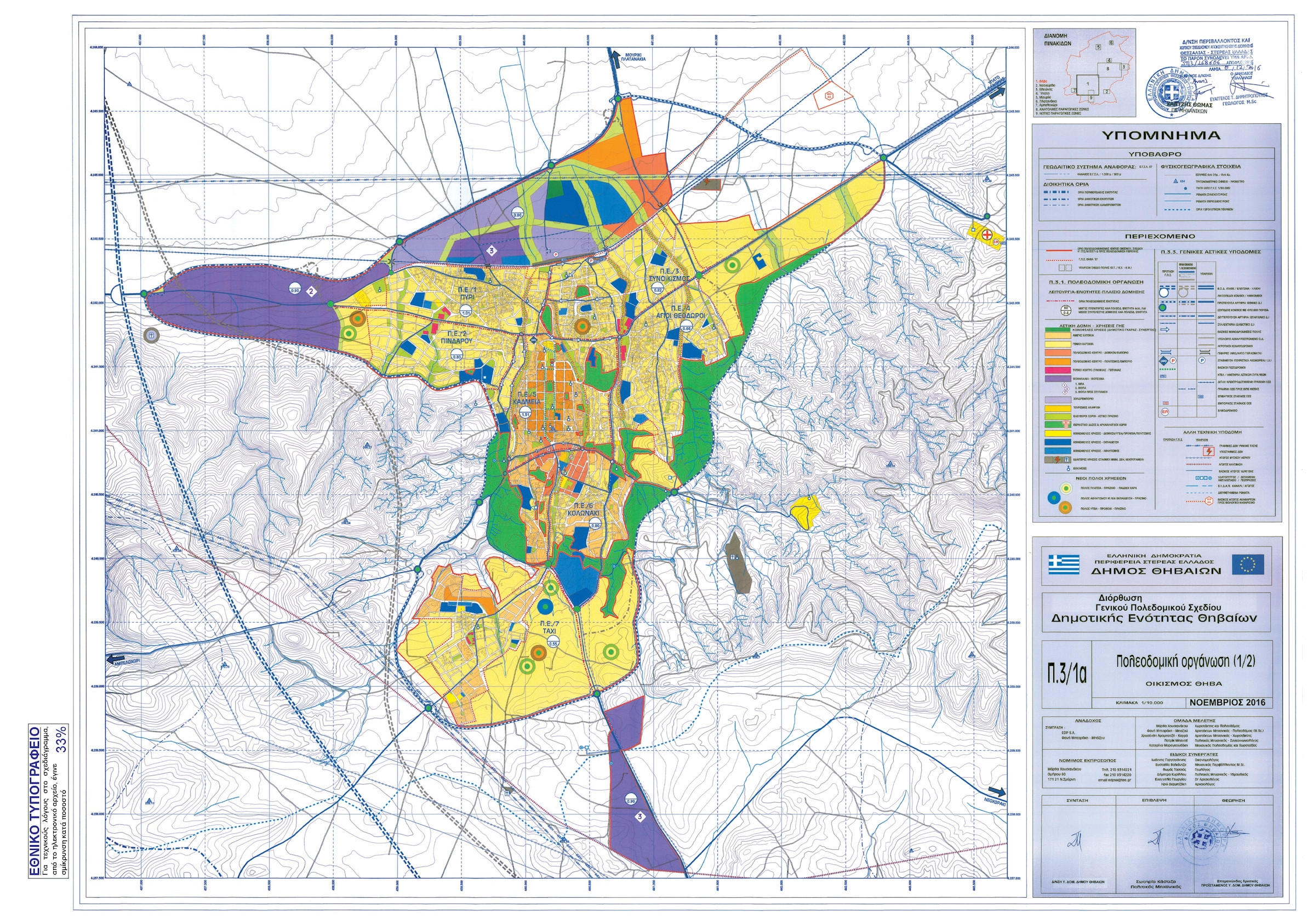Click the ΕΘΝΙΚΟ ΤΥΠΟΓΡΑΦΕΙΟ vertical text
Viewport: 1313px width, 924px height.
click(35, 801)
